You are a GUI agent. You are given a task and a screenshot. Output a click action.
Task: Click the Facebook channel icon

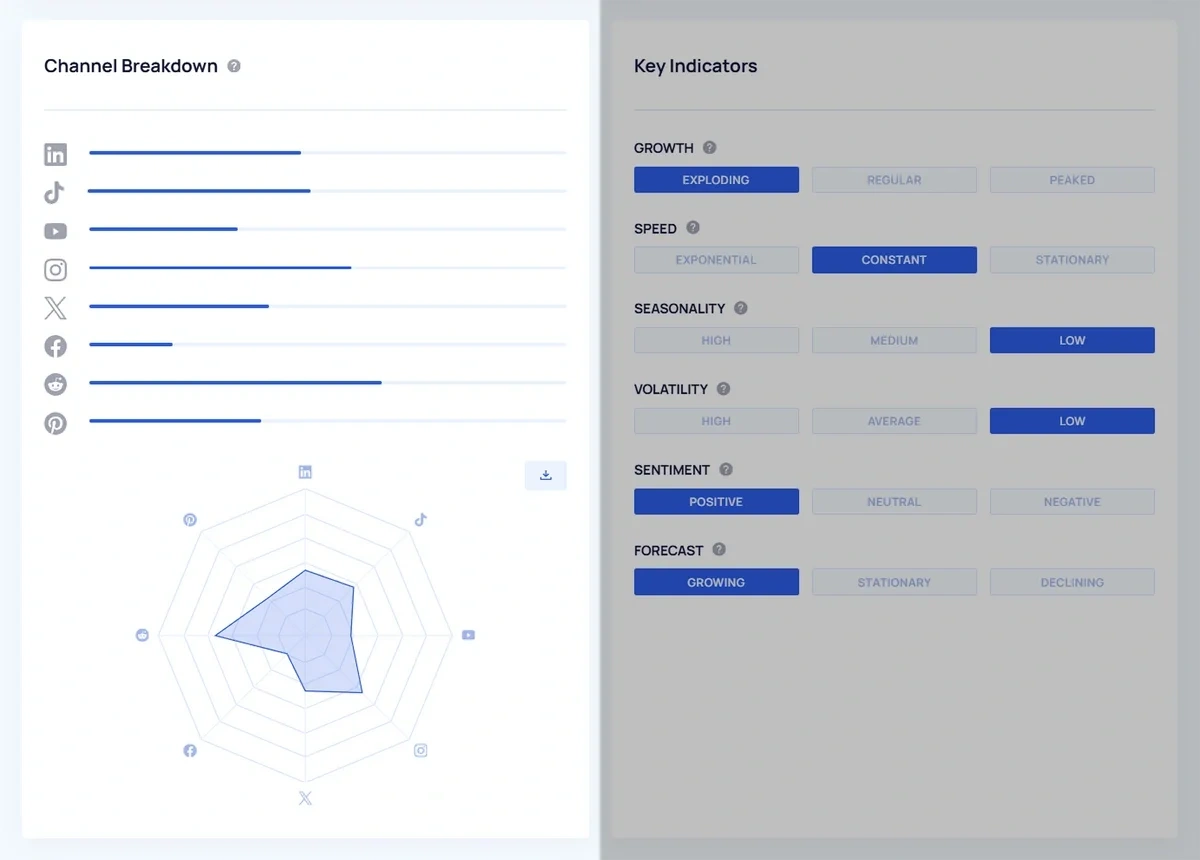[x=55, y=346]
